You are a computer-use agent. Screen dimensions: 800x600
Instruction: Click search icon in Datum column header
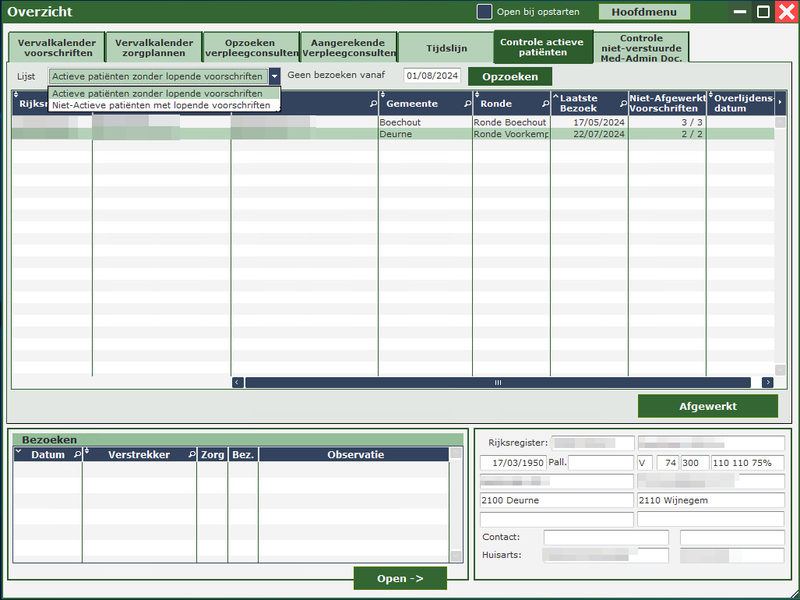point(77,455)
